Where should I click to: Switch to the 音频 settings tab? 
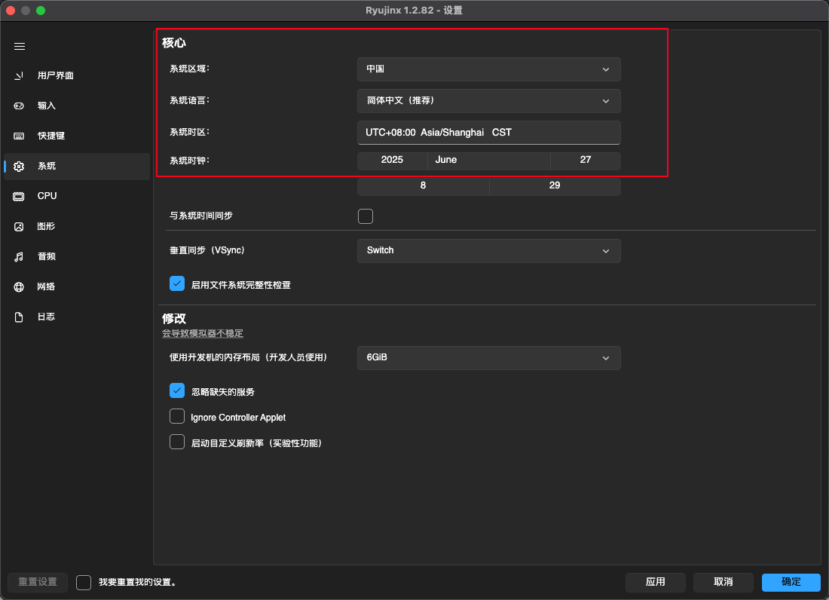(77, 256)
